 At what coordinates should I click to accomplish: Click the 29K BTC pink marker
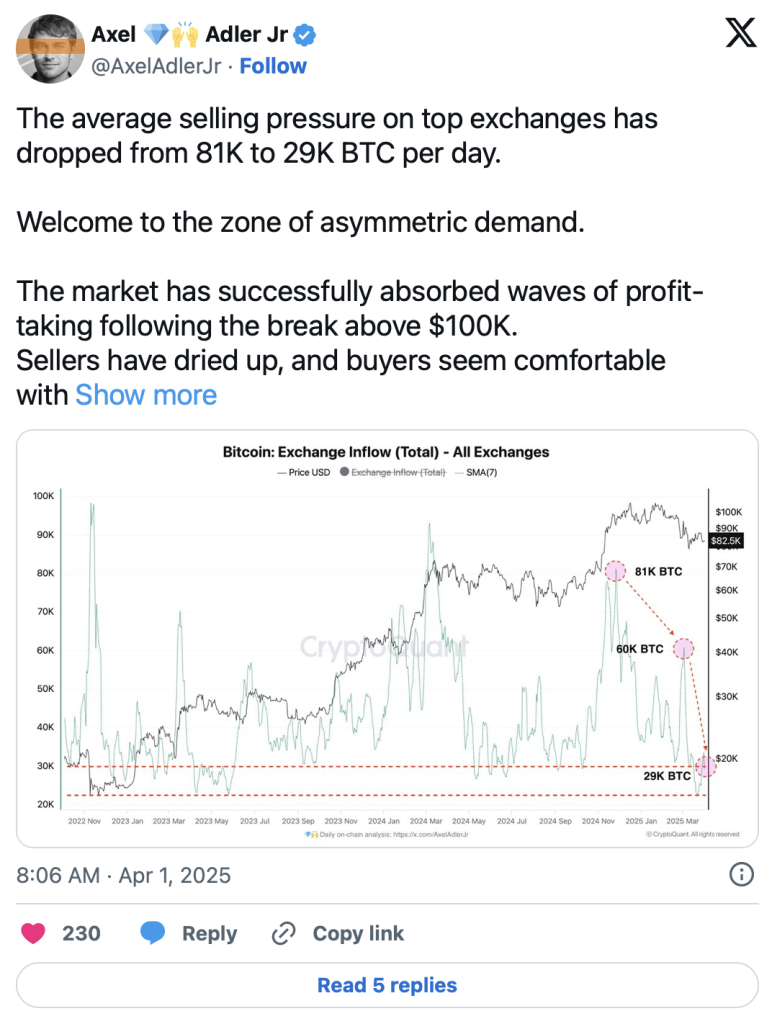pyautogui.click(x=706, y=767)
